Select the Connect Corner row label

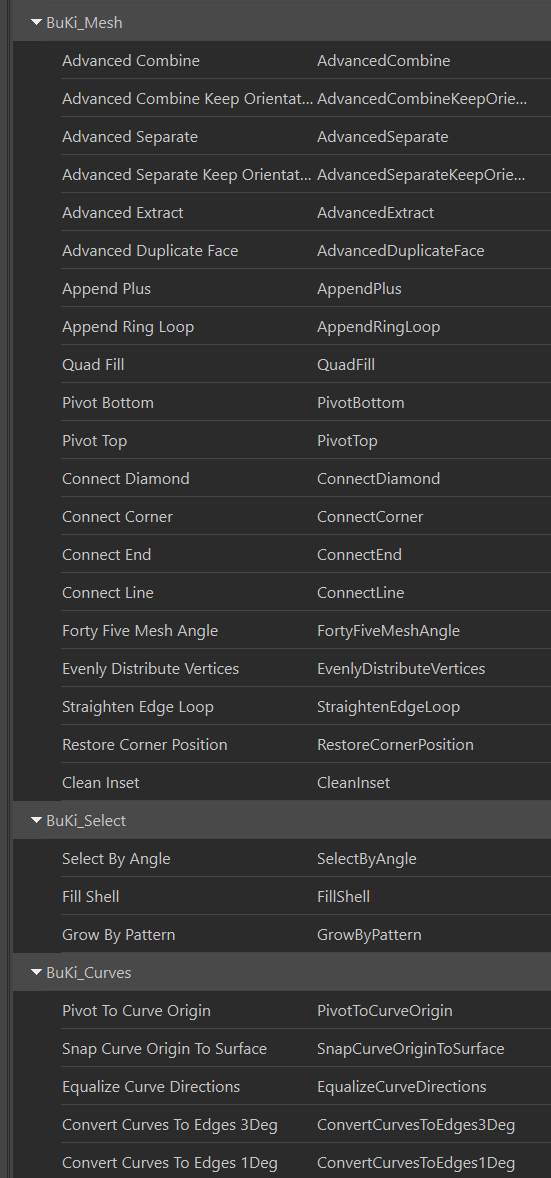pos(117,517)
